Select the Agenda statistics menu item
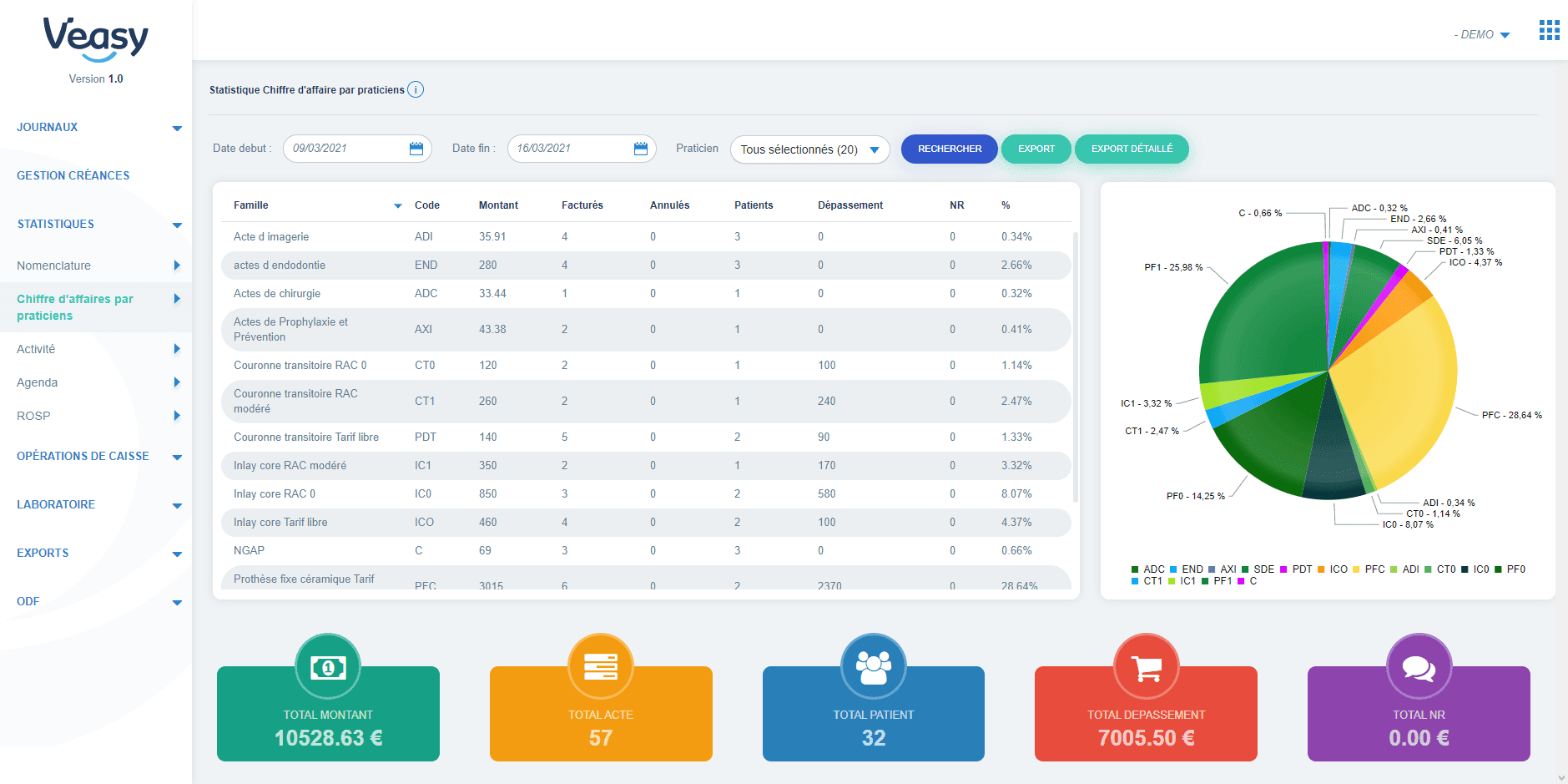 (x=38, y=382)
